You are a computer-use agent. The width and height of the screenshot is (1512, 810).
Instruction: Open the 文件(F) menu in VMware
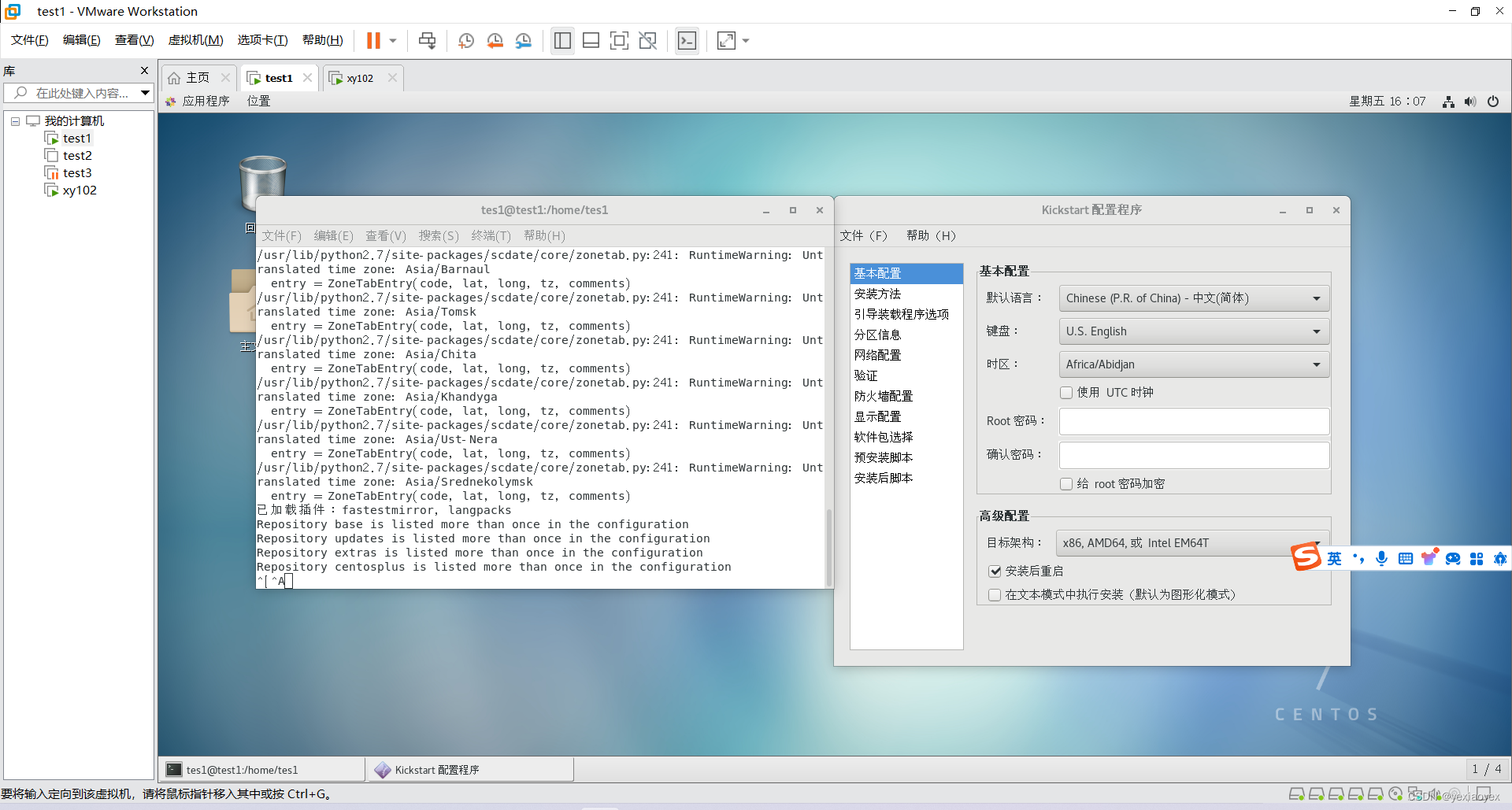tap(30, 40)
